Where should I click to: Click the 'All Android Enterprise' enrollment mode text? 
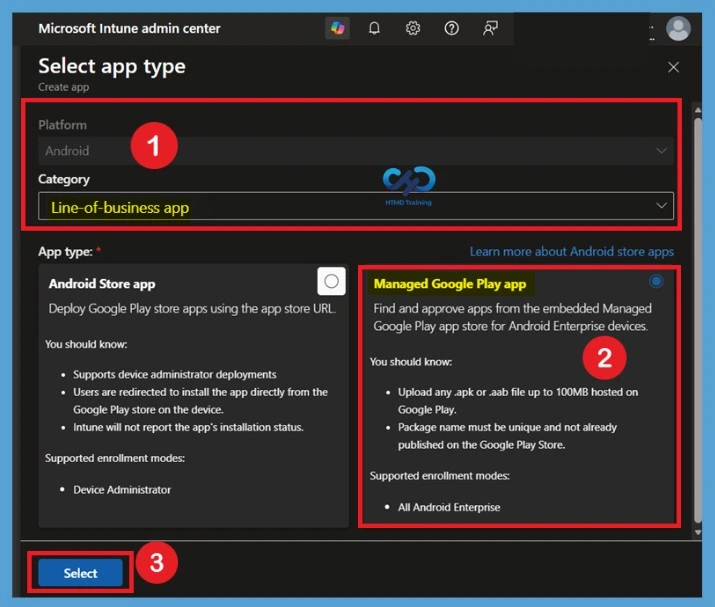[449, 507]
